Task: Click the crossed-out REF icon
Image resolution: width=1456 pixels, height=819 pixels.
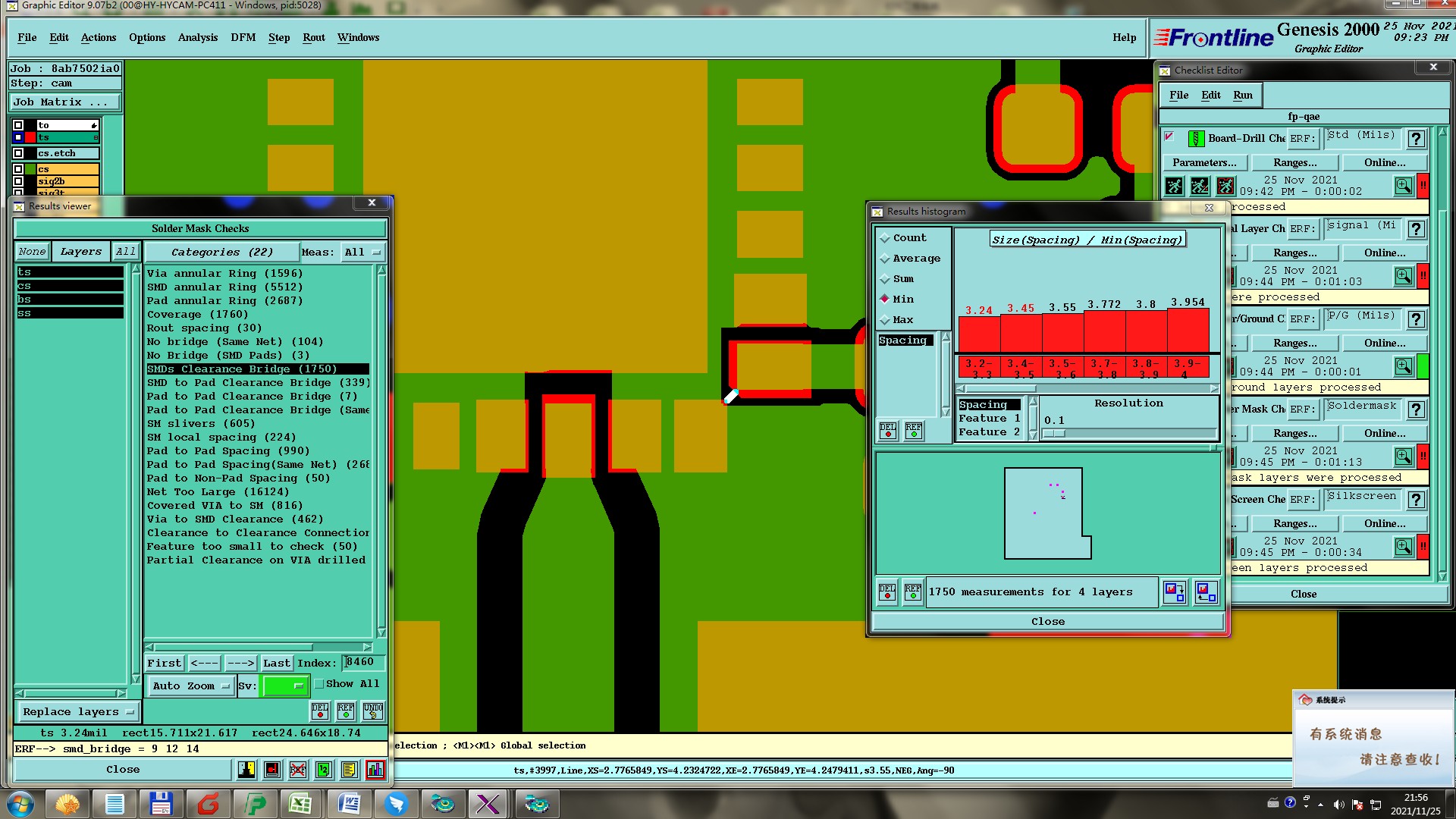Action: (x=298, y=770)
